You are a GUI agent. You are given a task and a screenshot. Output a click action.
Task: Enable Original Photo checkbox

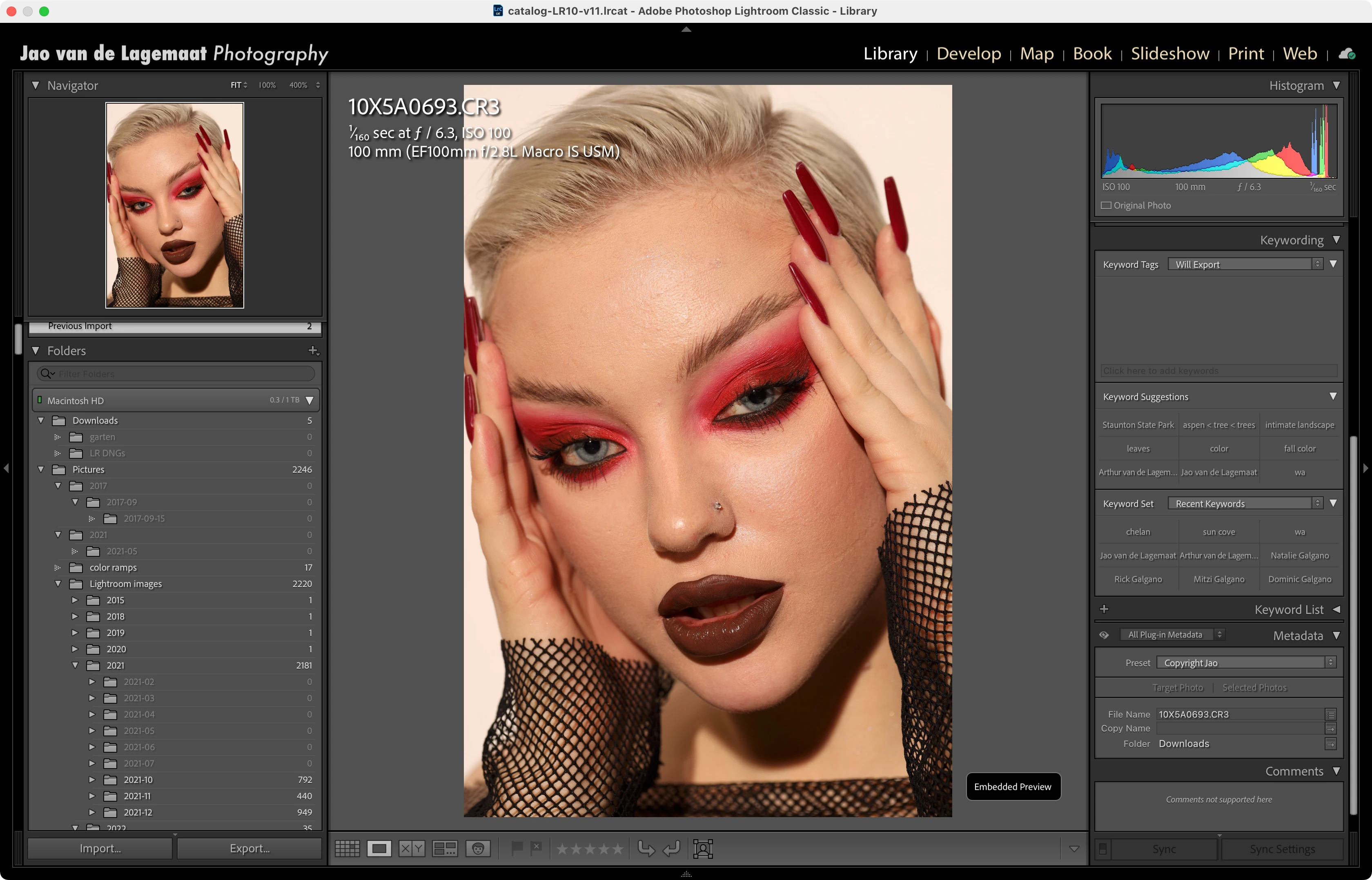1107,206
